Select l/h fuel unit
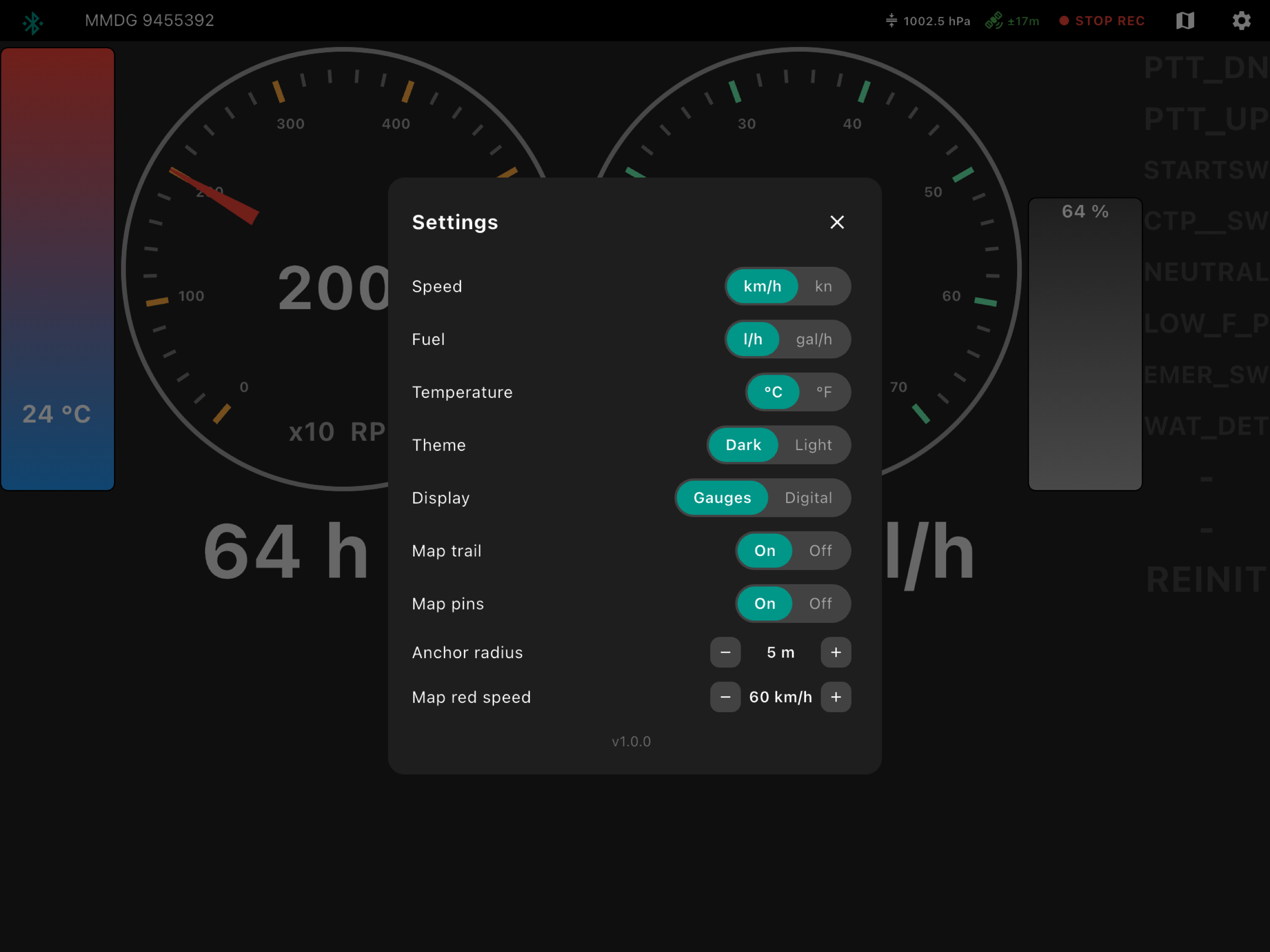Image resolution: width=1270 pixels, height=952 pixels. pos(753,339)
